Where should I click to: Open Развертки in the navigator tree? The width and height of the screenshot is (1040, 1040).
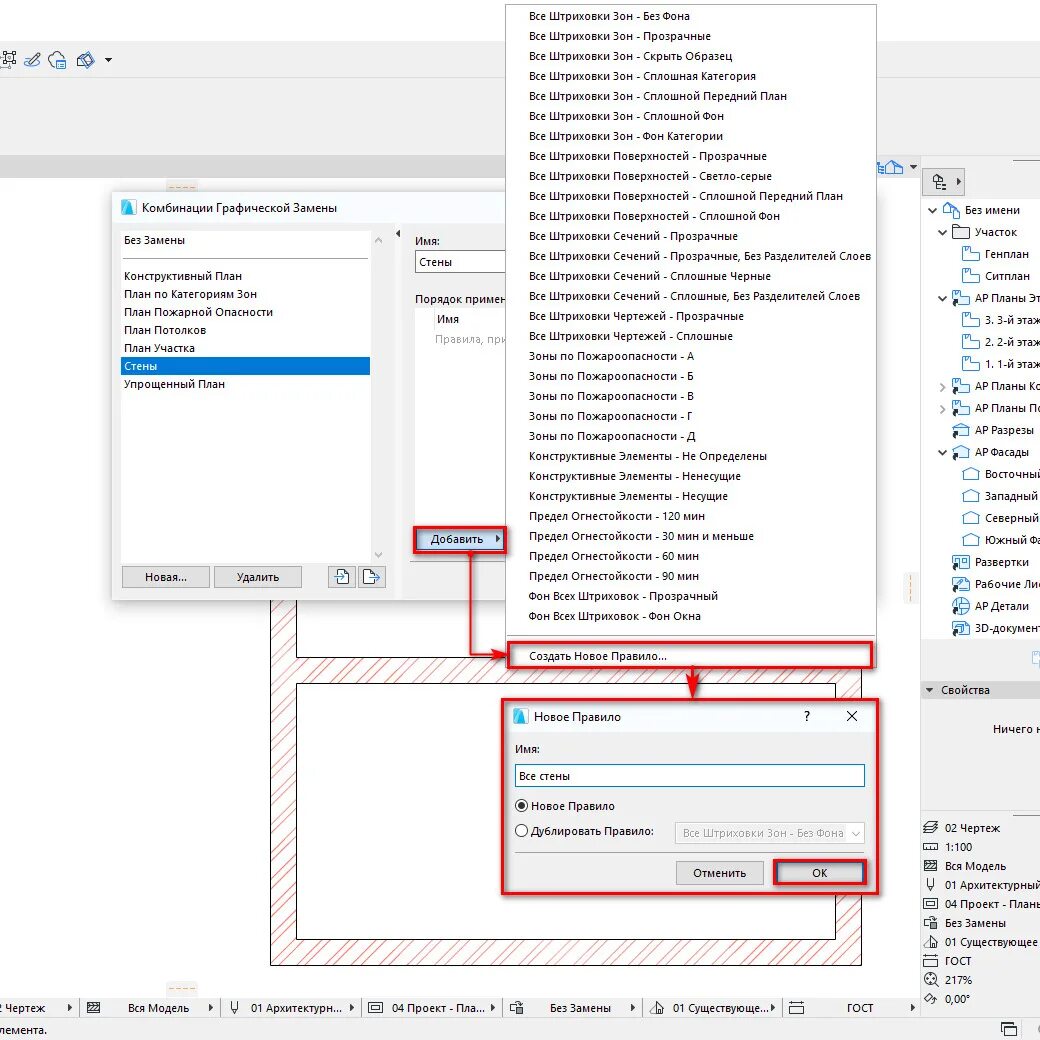click(x=1002, y=562)
